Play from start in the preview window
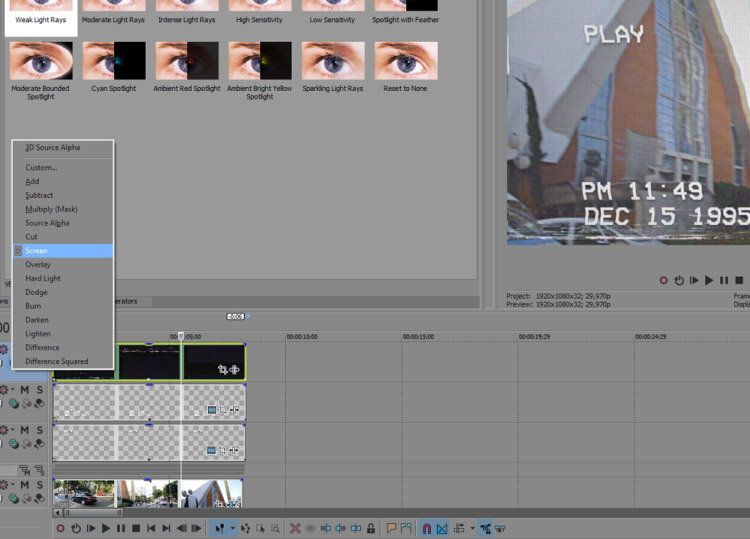 694,280
